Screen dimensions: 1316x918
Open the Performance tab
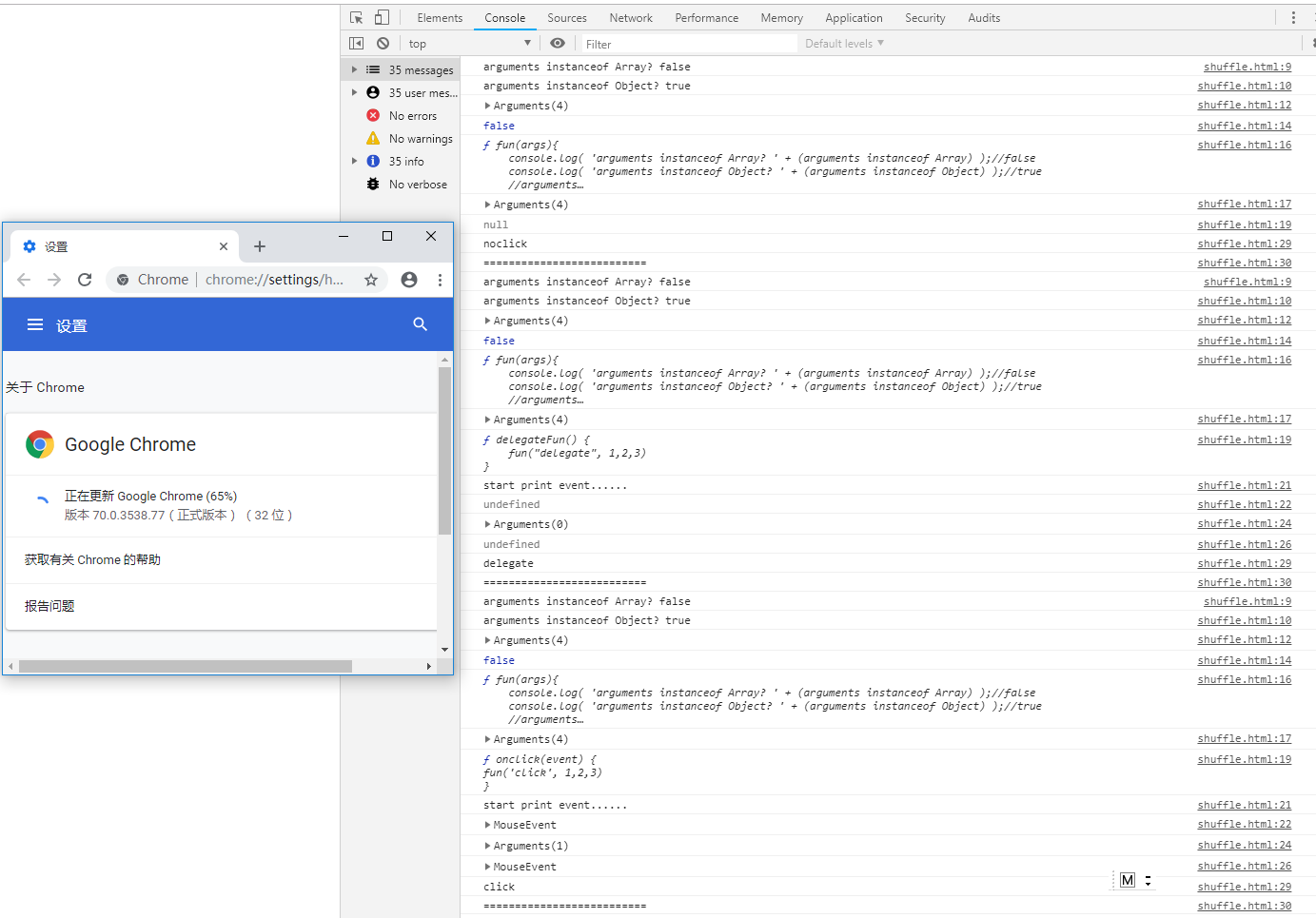pos(706,18)
